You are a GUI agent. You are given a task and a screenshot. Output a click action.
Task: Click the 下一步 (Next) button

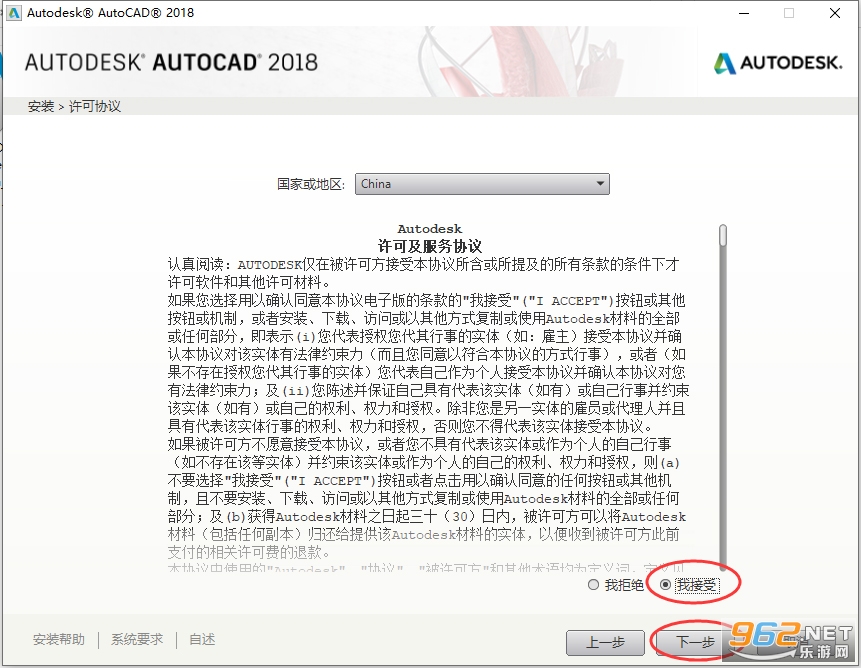695,642
